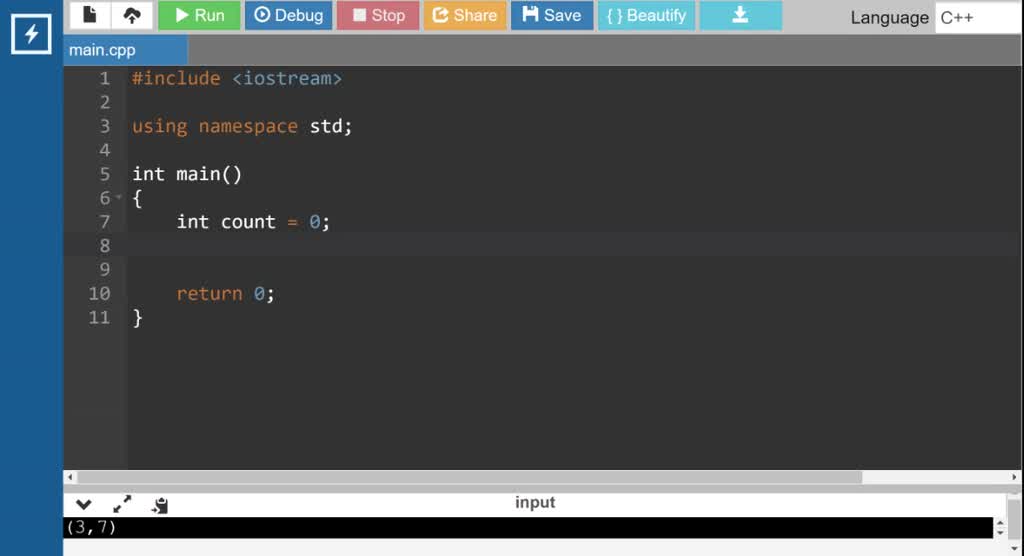Viewport: 1024px width, 556px height.
Task: Create a new file with the document icon
Action: pyautogui.click(x=90, y=15)
